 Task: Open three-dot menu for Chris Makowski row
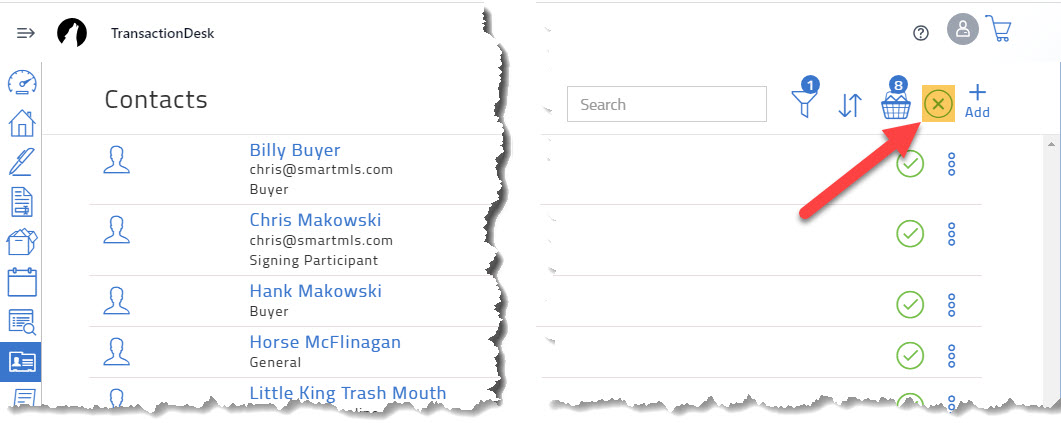pos(951,233)
